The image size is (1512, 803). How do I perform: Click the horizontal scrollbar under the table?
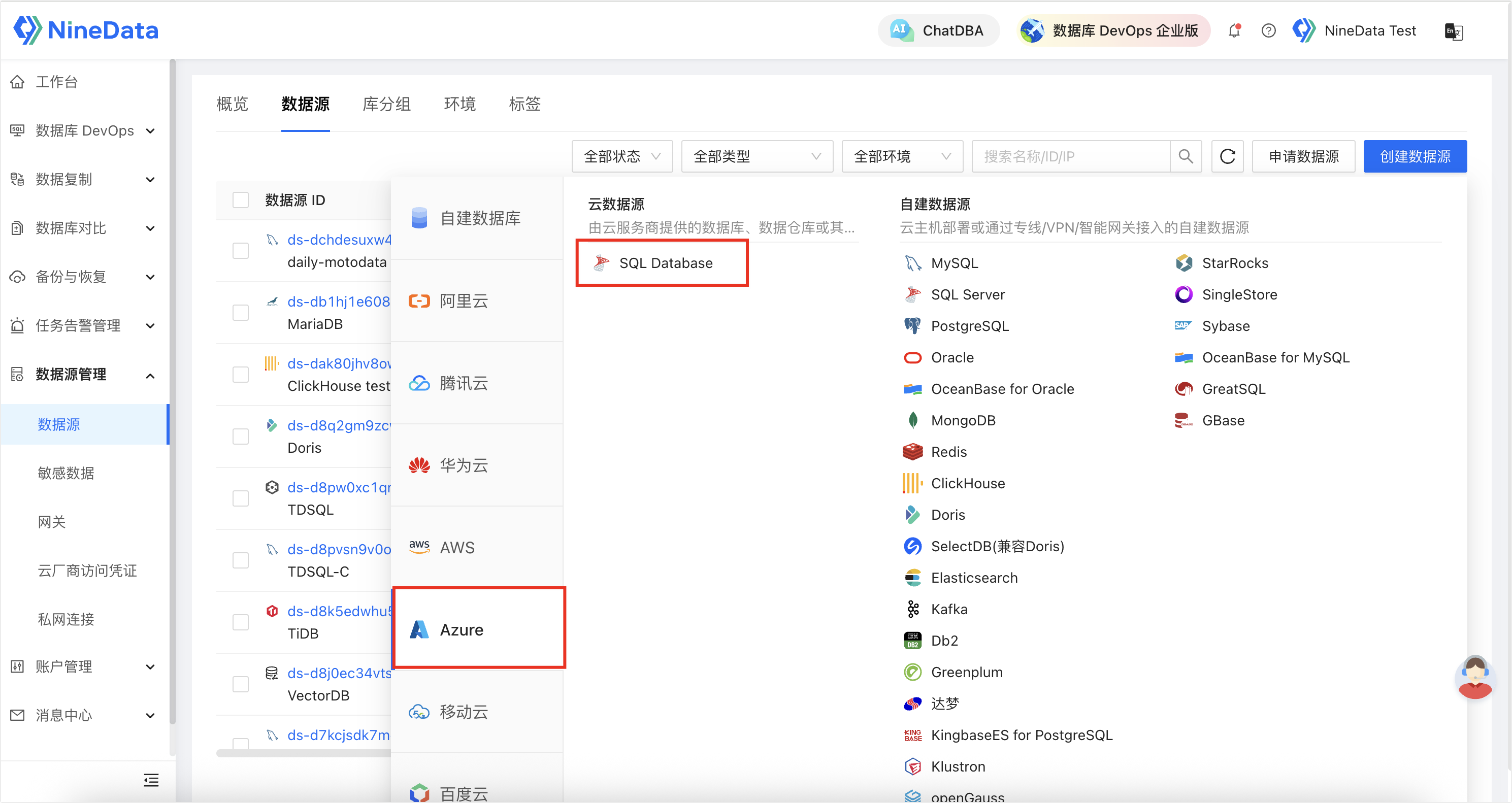[x=304, y=753]
